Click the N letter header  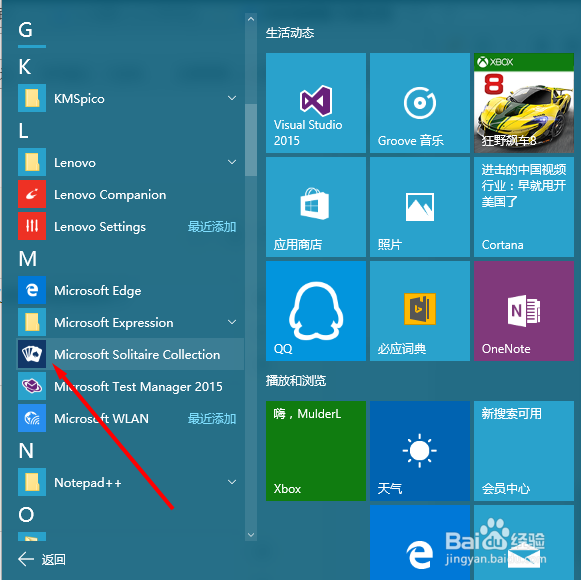[x=26, y=451]
